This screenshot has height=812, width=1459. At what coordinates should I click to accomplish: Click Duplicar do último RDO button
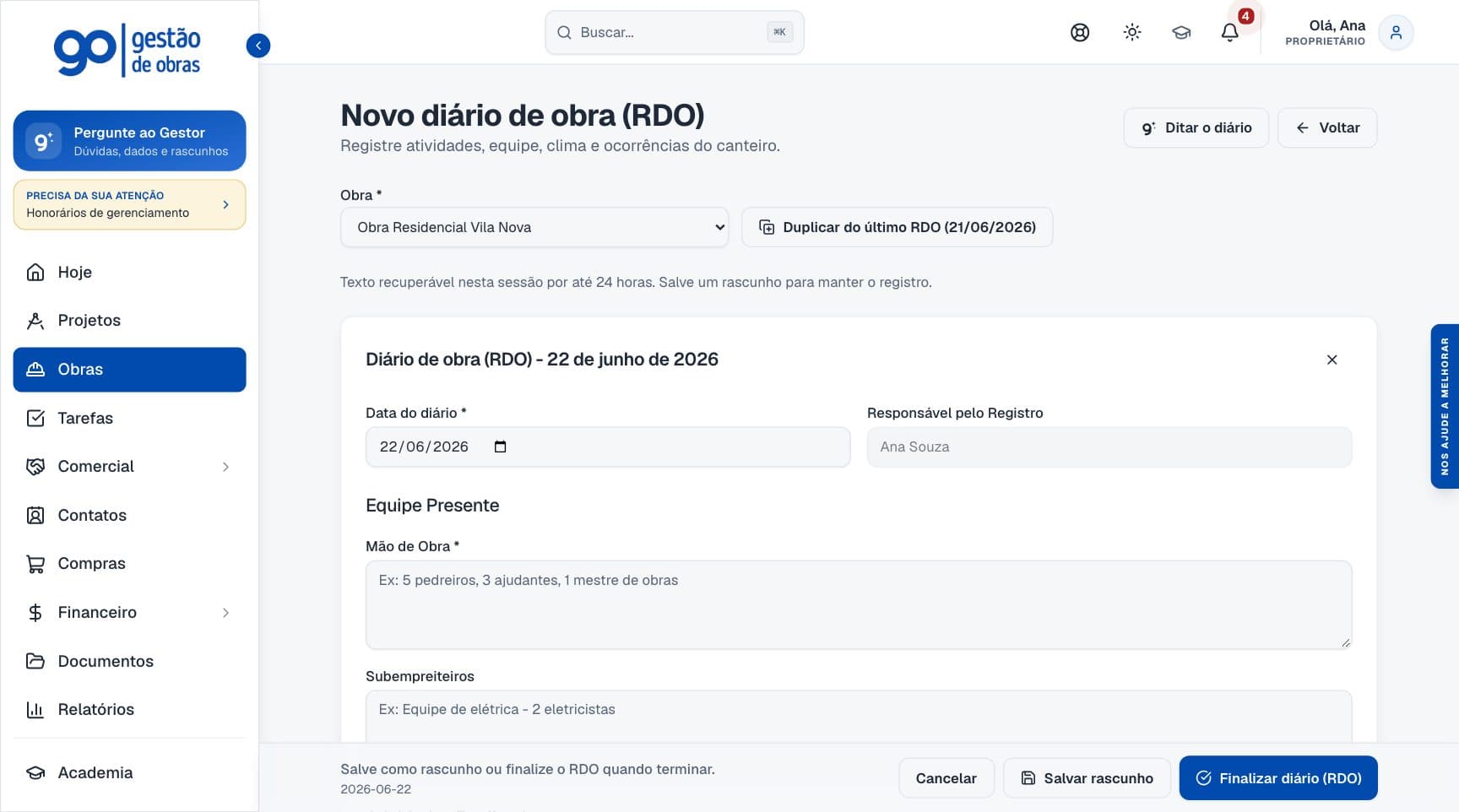897,227
